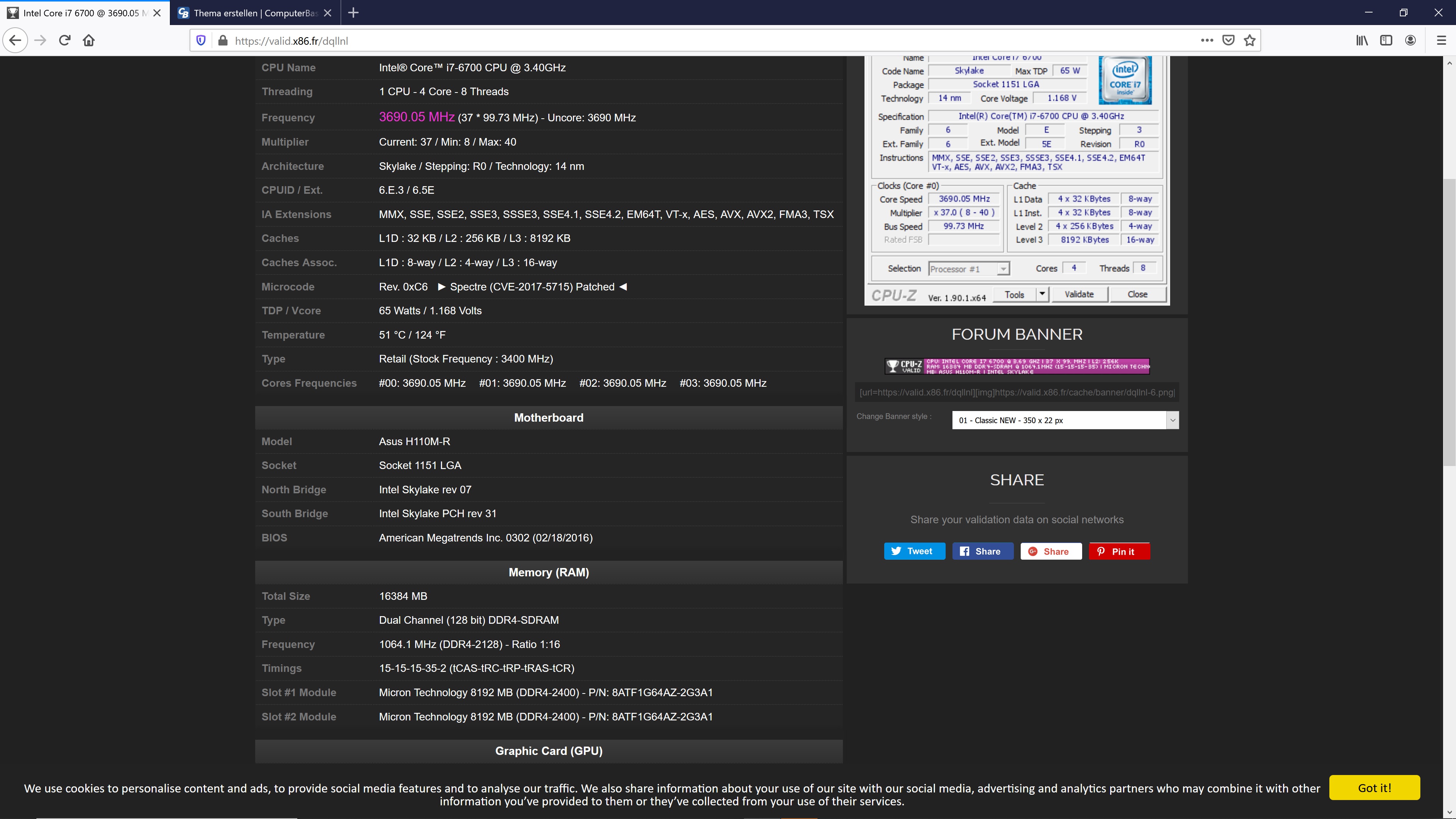Open the Firefox library icon
Viewport: 1456px width, 819px height.
(1362, 40)
